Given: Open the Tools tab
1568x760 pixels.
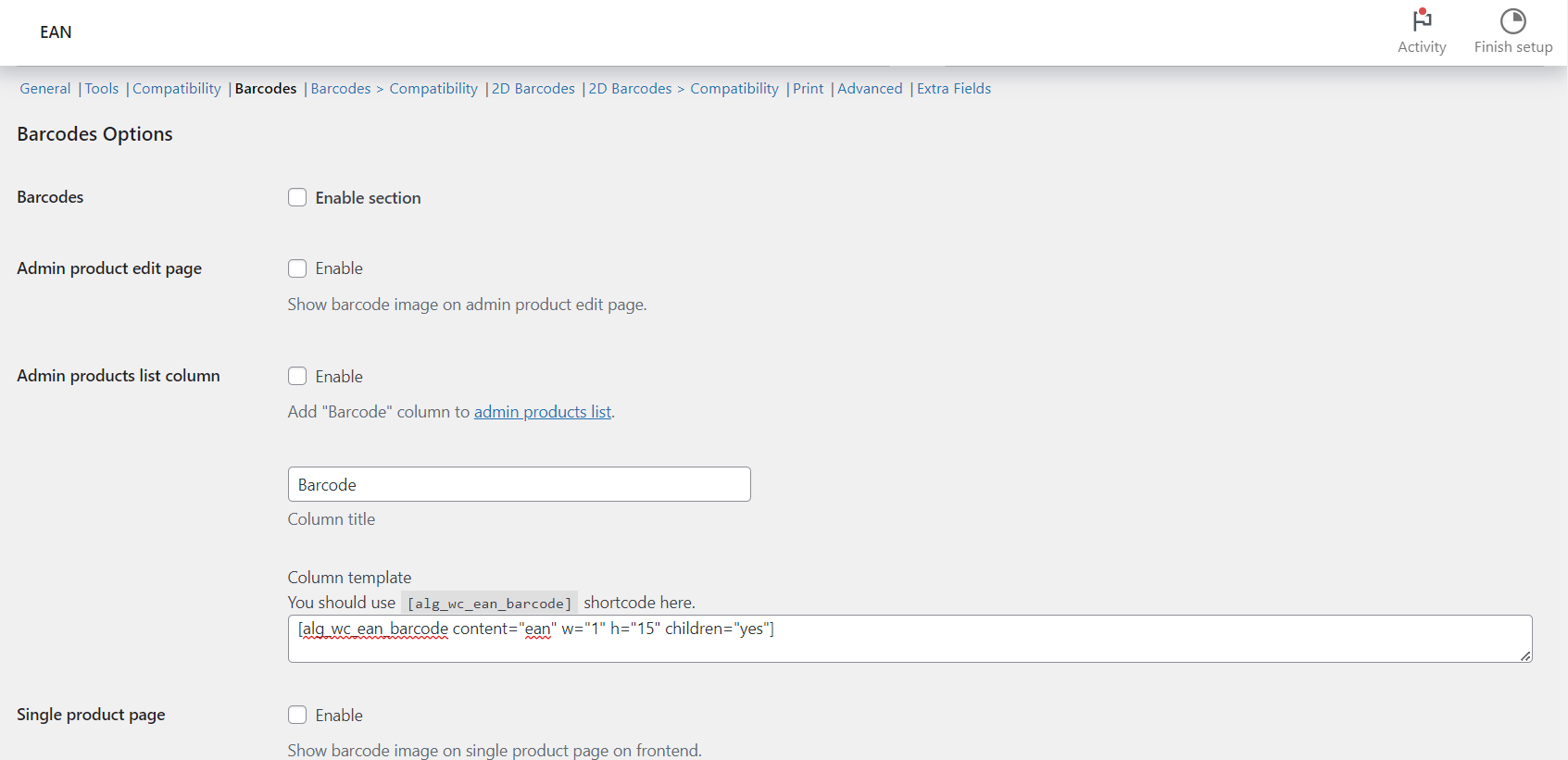Looking at the screenshot, I should pyautogui.click(x=102, y=89).
